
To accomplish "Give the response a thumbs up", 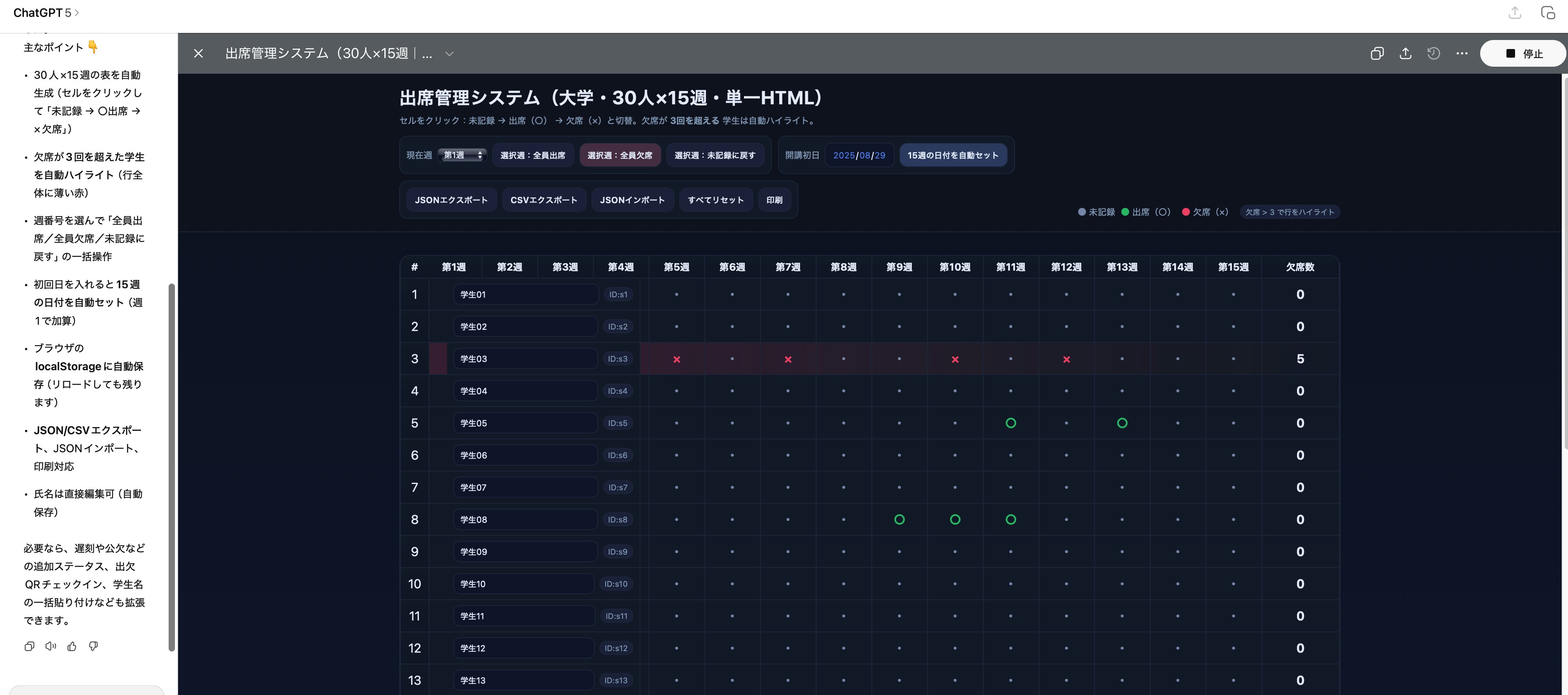I will pos(72,646).
